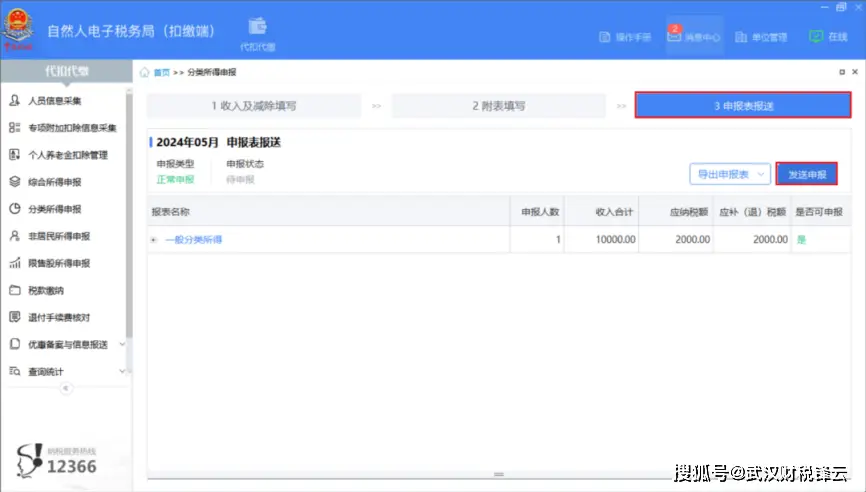Open 限售股所得申报 chart icon item
Viewport: 866px width, 492px height.
coord(59,263)
